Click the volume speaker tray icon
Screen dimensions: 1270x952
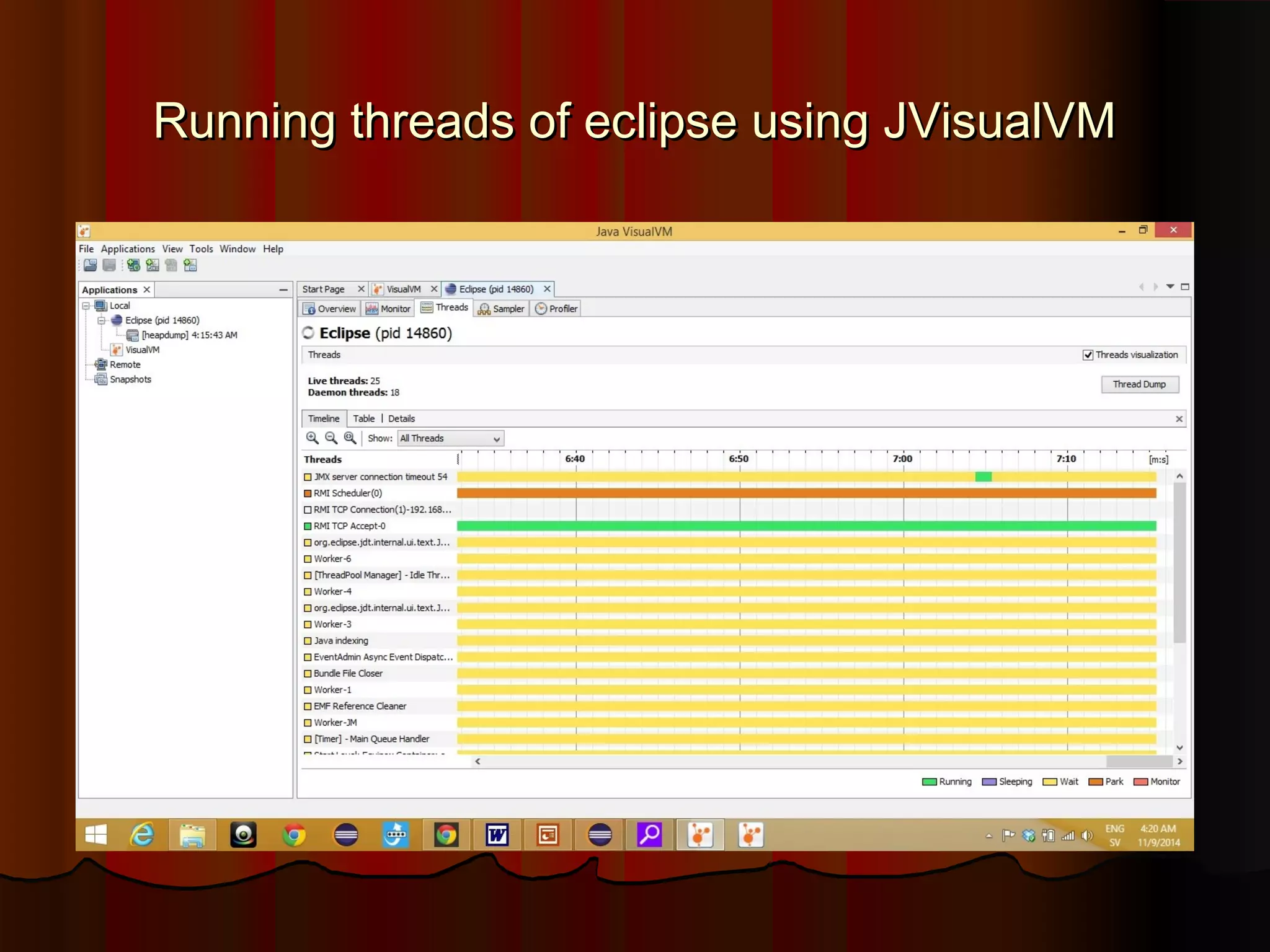click(1086, 836)
